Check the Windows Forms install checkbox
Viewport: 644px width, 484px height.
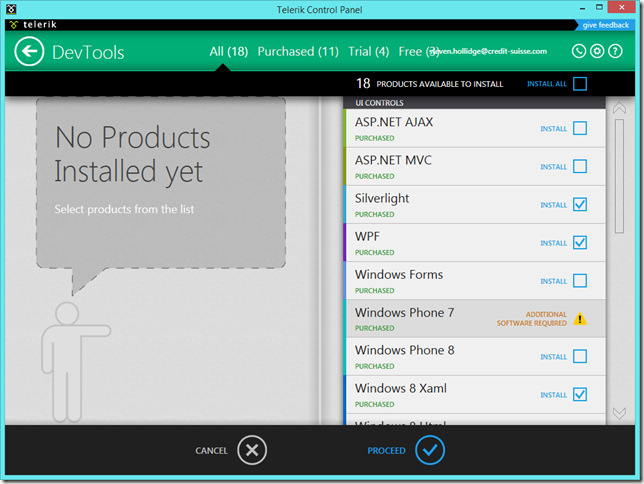pos(580,281)
